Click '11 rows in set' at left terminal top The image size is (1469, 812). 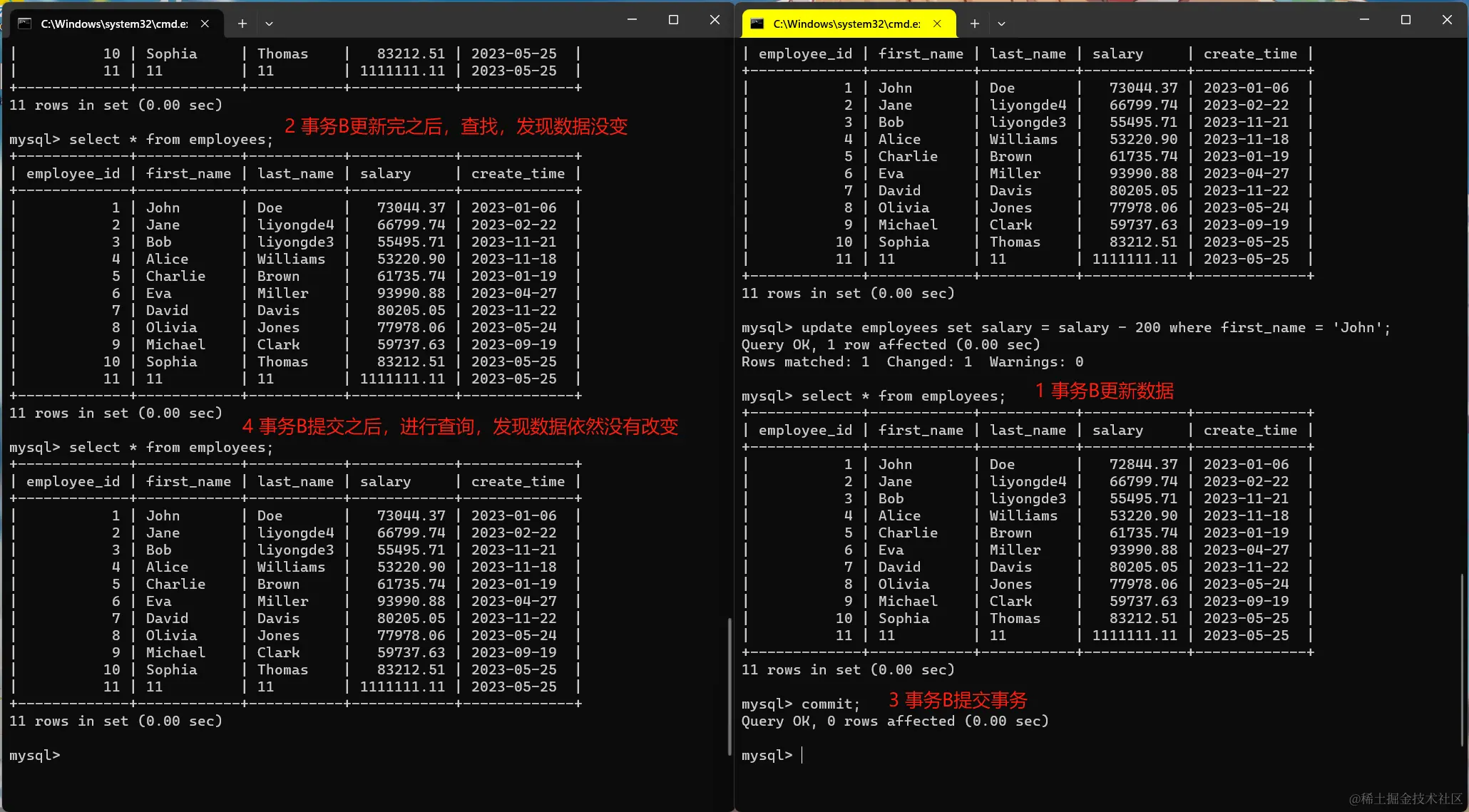[116, 105]
